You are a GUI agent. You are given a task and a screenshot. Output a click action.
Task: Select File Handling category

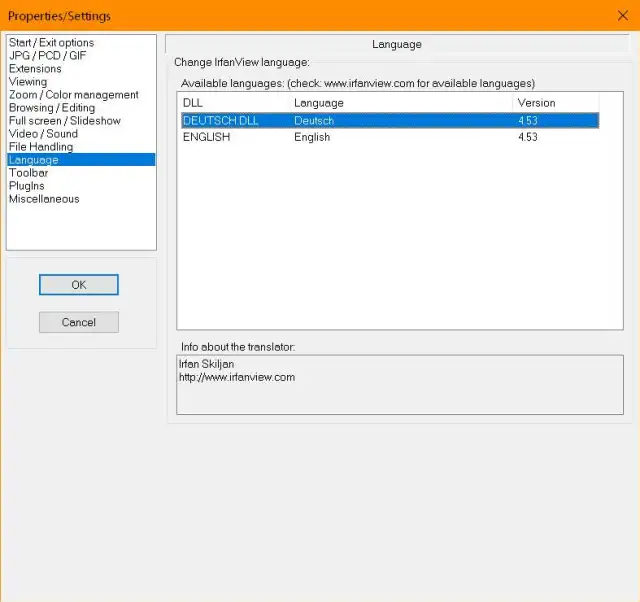tap(41, 147)
